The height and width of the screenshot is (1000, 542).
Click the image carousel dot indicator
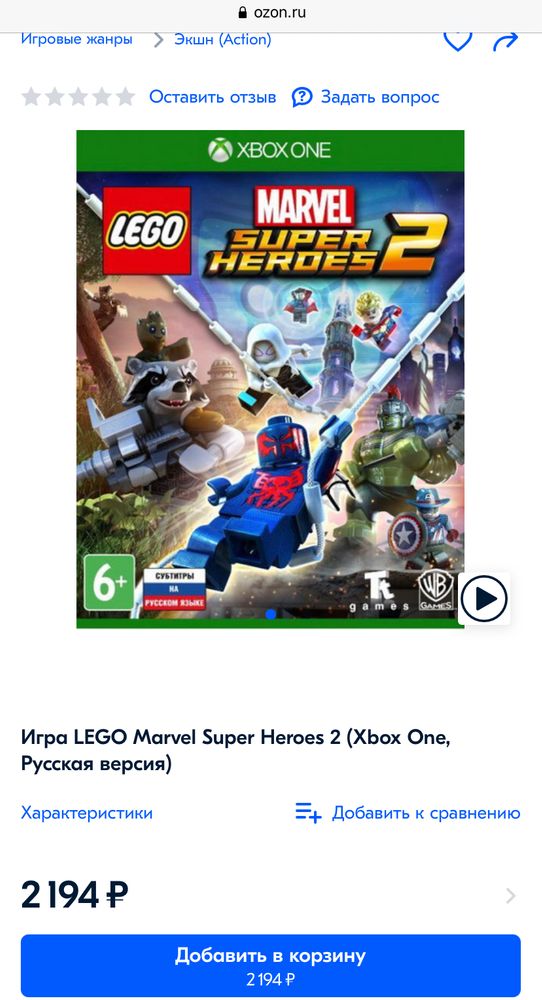click(270, 614)
